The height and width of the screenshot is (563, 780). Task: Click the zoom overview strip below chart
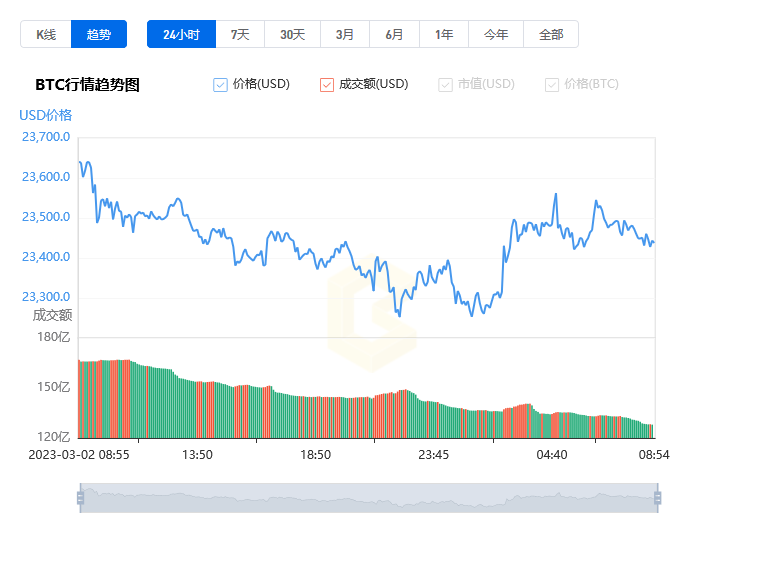click(369, 498)
